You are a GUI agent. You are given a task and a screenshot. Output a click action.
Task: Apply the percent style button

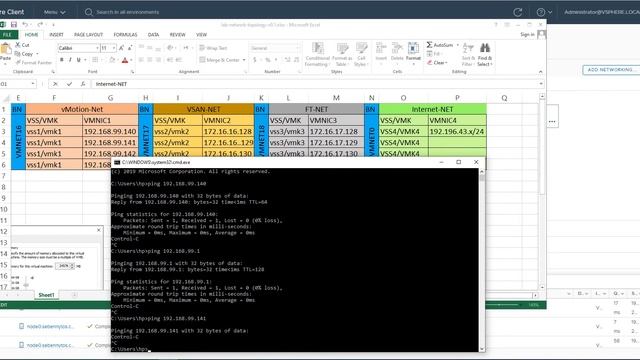[x=268, y=60]
